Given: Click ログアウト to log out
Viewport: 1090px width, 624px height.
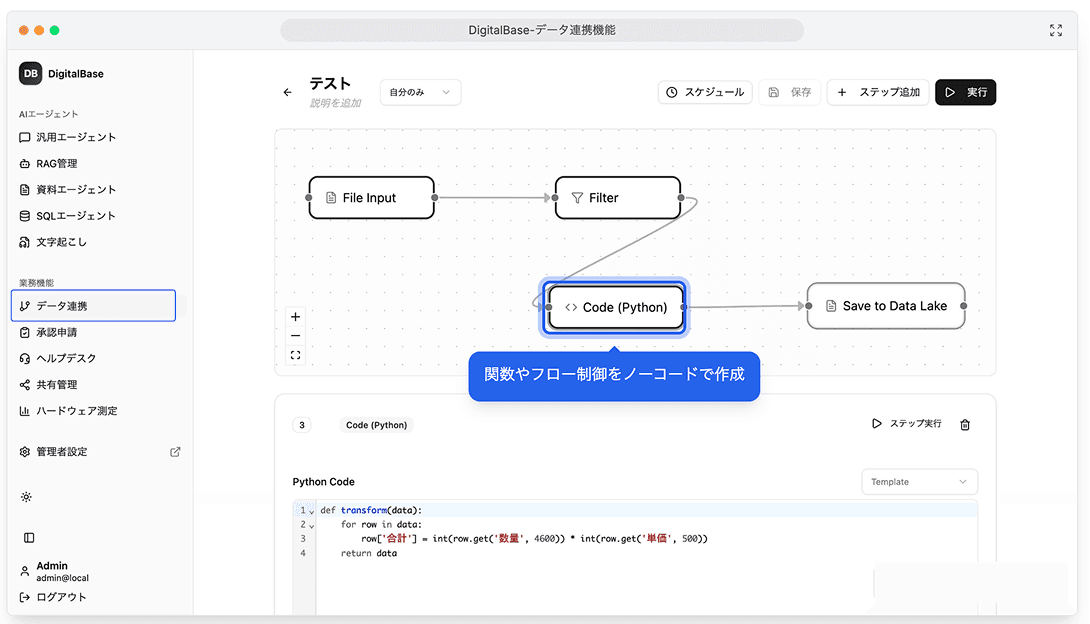Looking at the screenshot, I should click(x=53, y=597).
